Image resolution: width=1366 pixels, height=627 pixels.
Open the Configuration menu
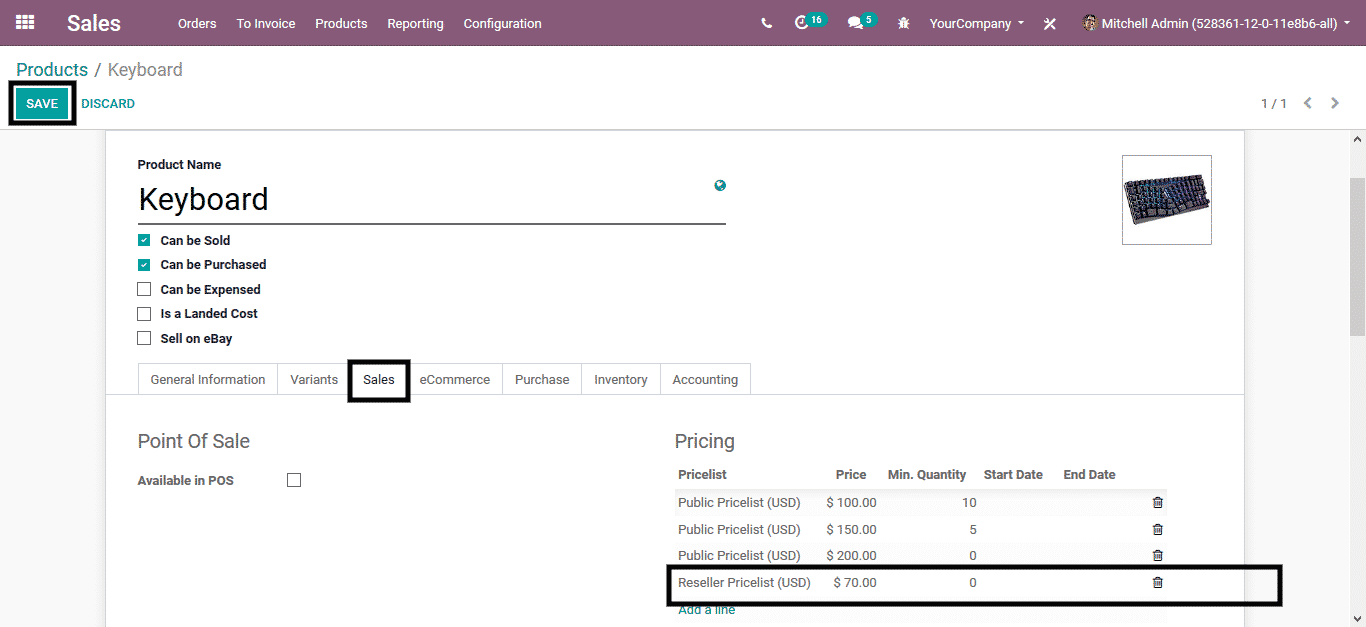[502, 23]
